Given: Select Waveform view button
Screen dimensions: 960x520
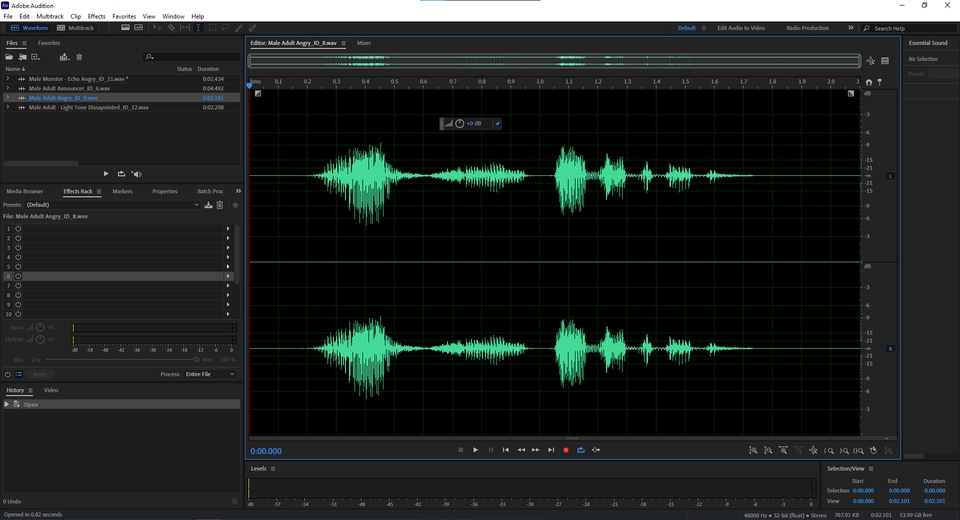Looking at the screenshot, I should pos(29,28).
